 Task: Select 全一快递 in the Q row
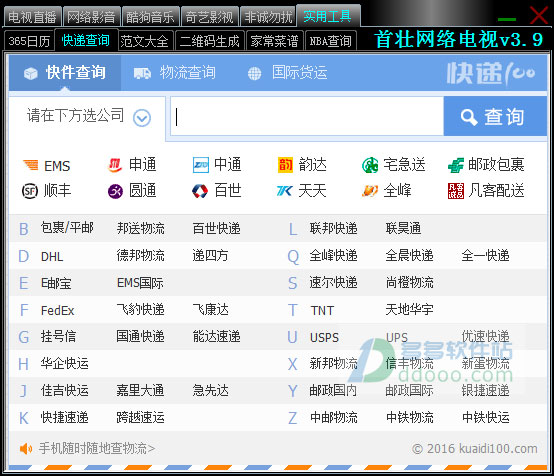point(485,255)
